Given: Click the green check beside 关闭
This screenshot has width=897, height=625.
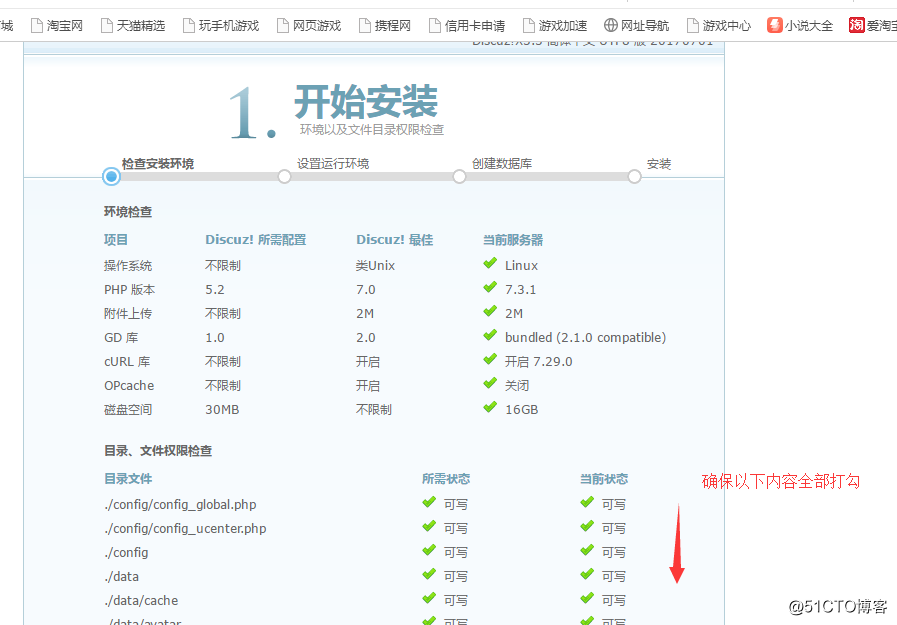Looking at the screenshot, I should 490,383.
